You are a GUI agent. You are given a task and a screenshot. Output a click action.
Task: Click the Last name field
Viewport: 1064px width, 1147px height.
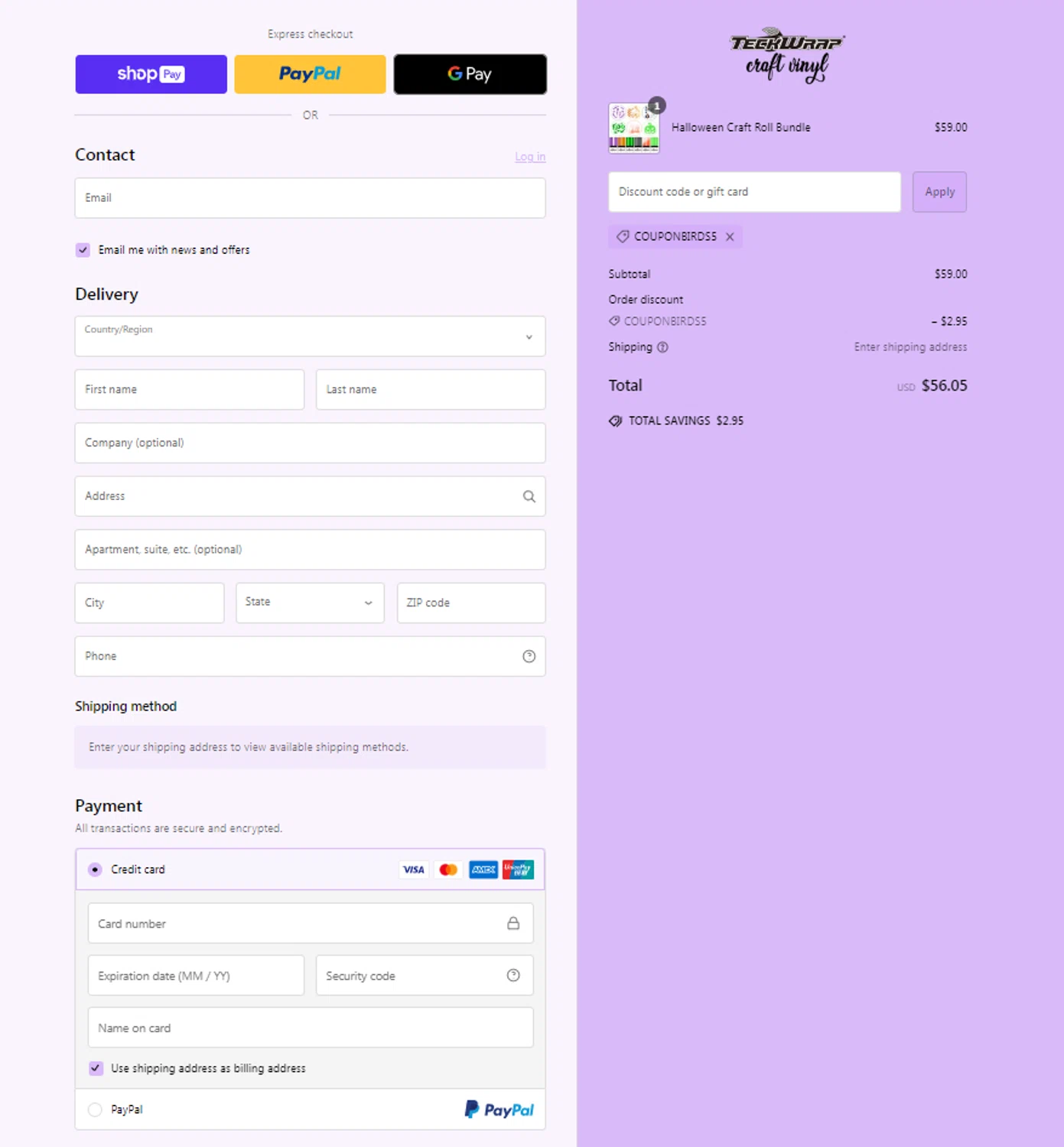(x=431, y=389)
